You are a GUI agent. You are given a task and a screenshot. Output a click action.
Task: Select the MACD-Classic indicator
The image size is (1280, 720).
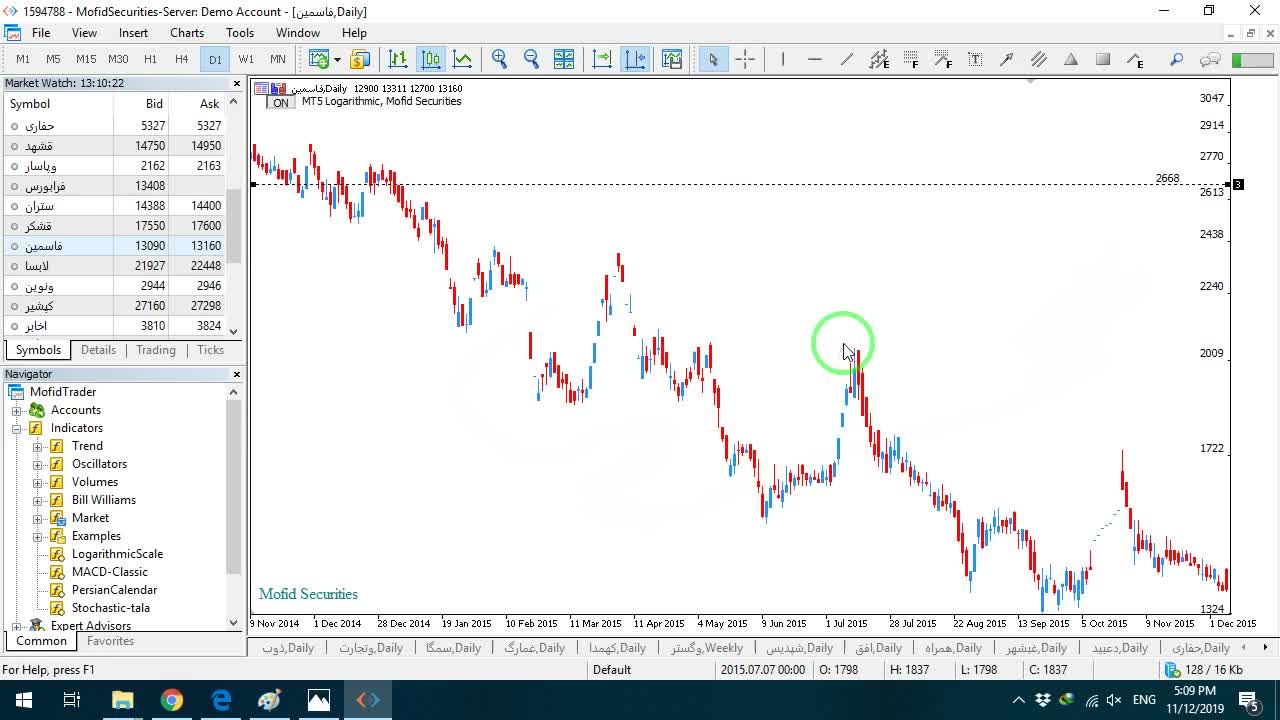point(110,572)
